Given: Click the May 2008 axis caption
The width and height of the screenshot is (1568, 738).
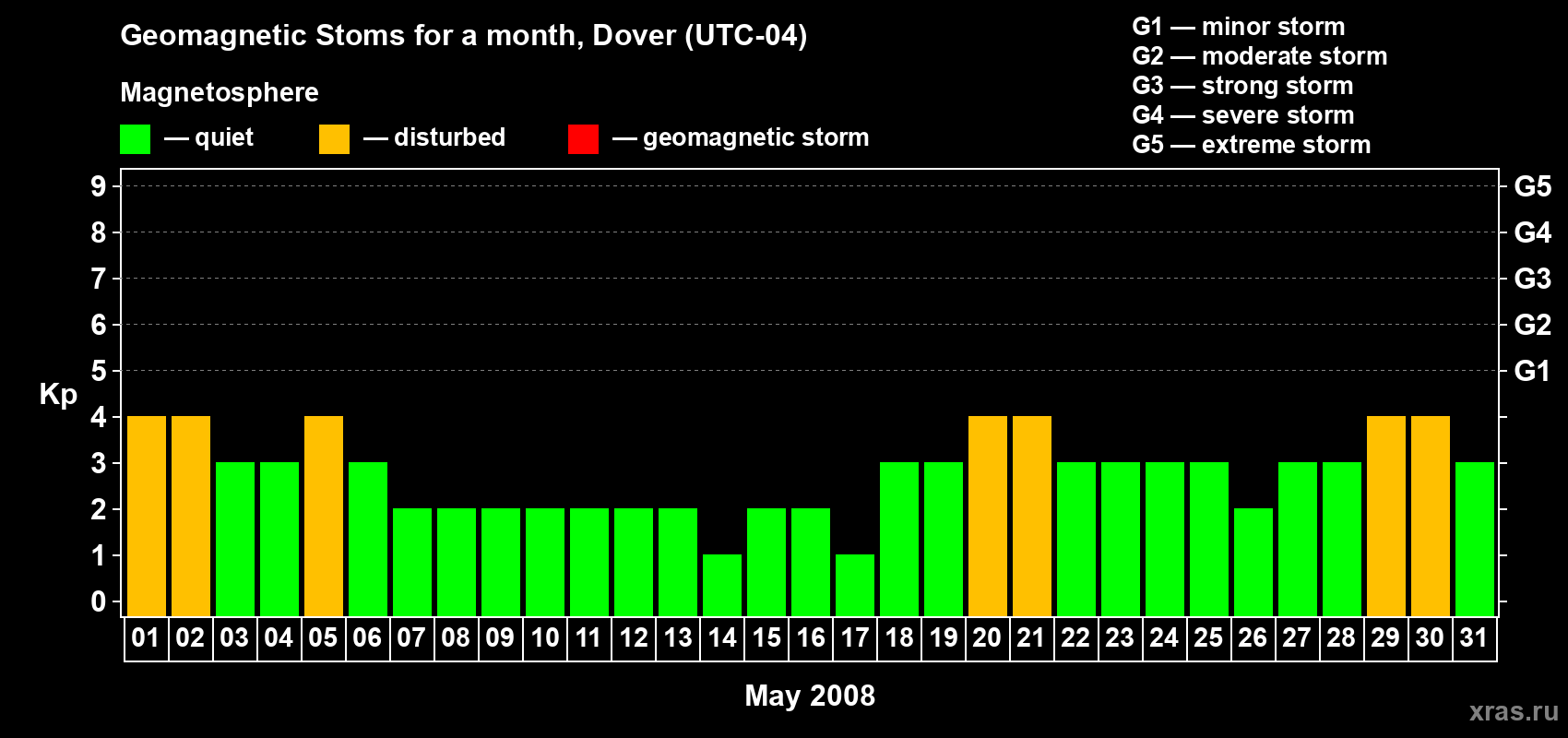Looking at the screenshot, I should tap(810, 696).
